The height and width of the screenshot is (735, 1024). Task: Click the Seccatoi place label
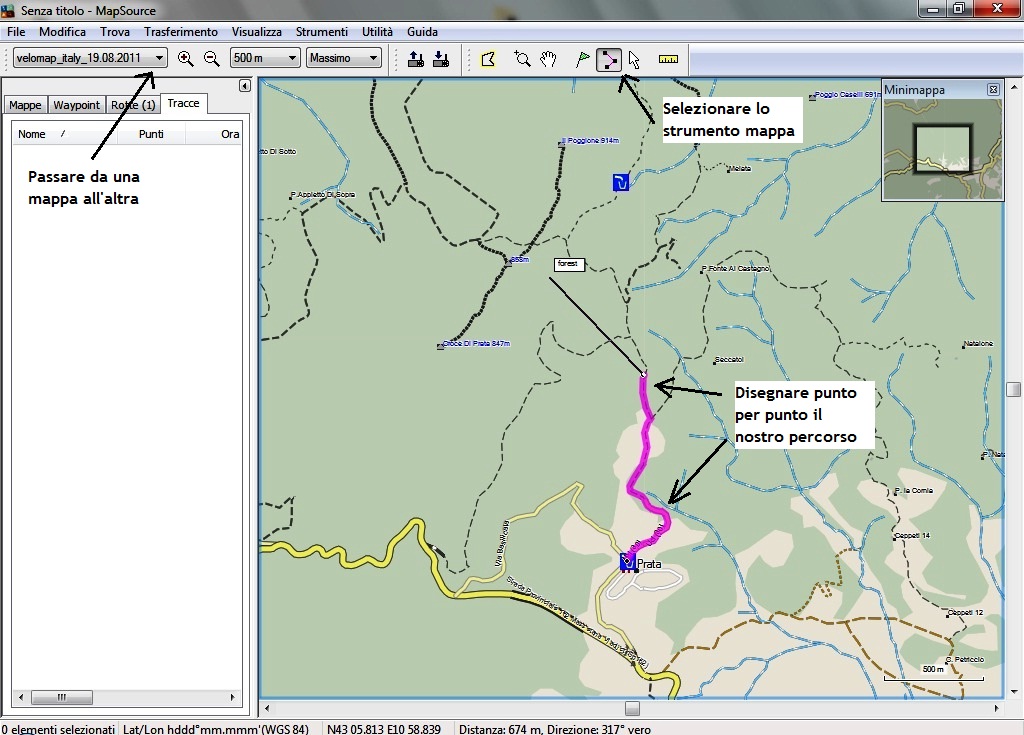pyautogui.click(x=729, y=360)
